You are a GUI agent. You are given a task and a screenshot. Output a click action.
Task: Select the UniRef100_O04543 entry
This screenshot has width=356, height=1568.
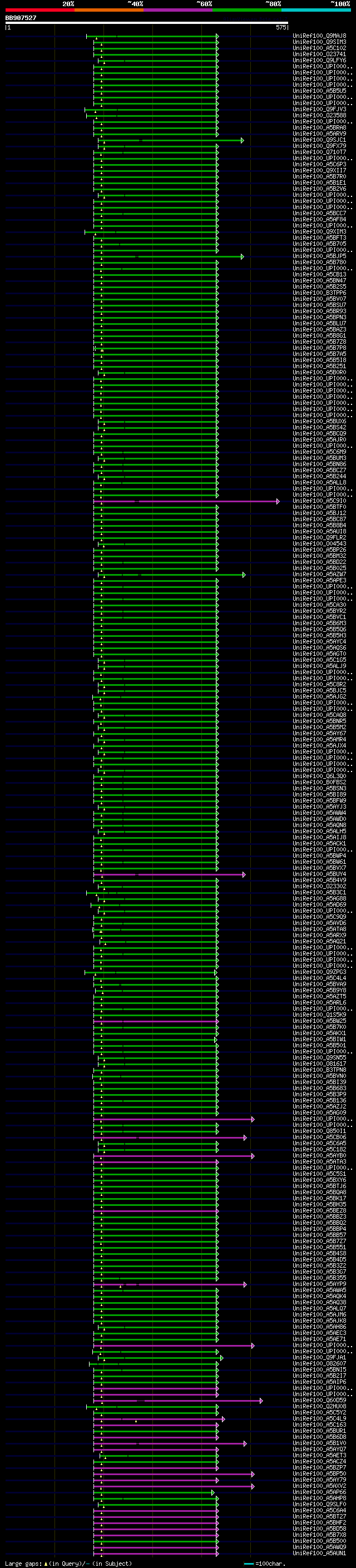pos(319,543)
